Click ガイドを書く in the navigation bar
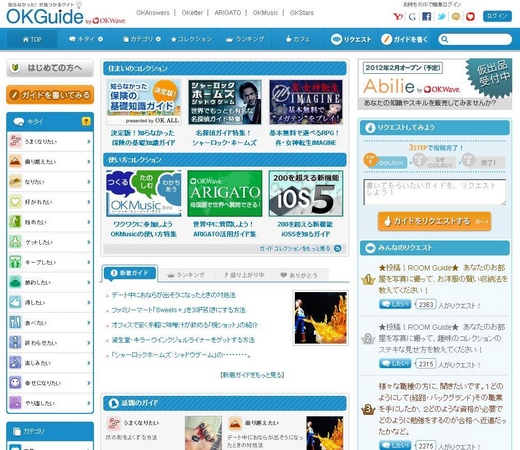The width and height of the screenshot is (520, 450). pyautogui.click(x=404, y=39)
